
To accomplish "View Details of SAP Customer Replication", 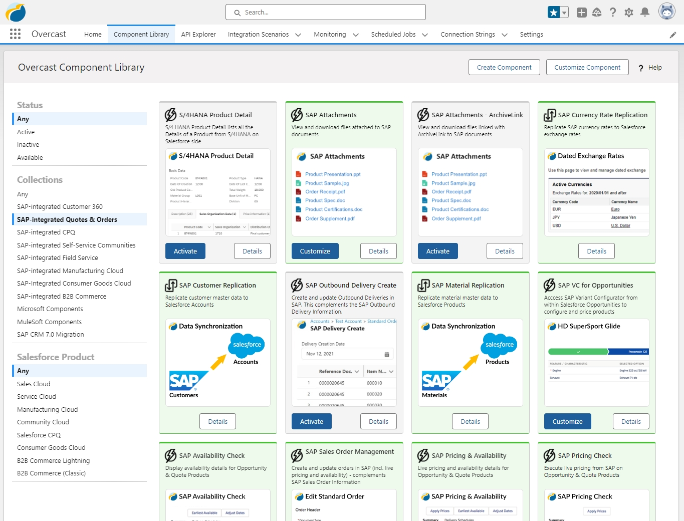I will (218, 422).
